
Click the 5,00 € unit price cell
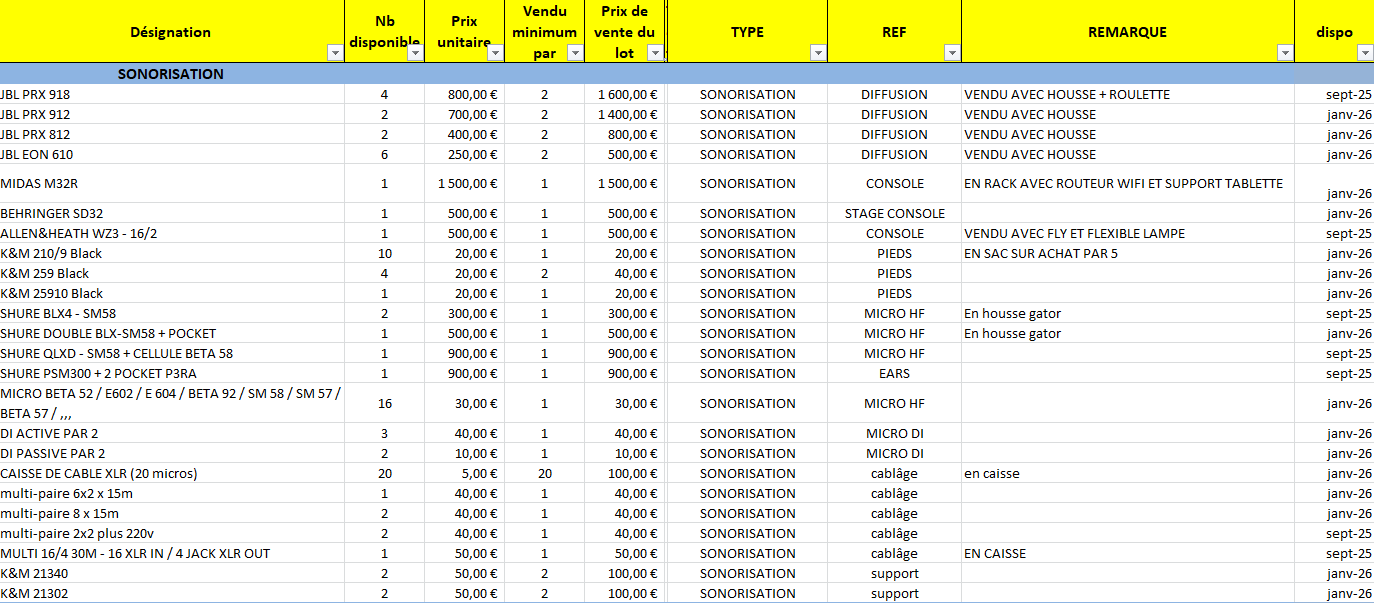tap(464, 473)
